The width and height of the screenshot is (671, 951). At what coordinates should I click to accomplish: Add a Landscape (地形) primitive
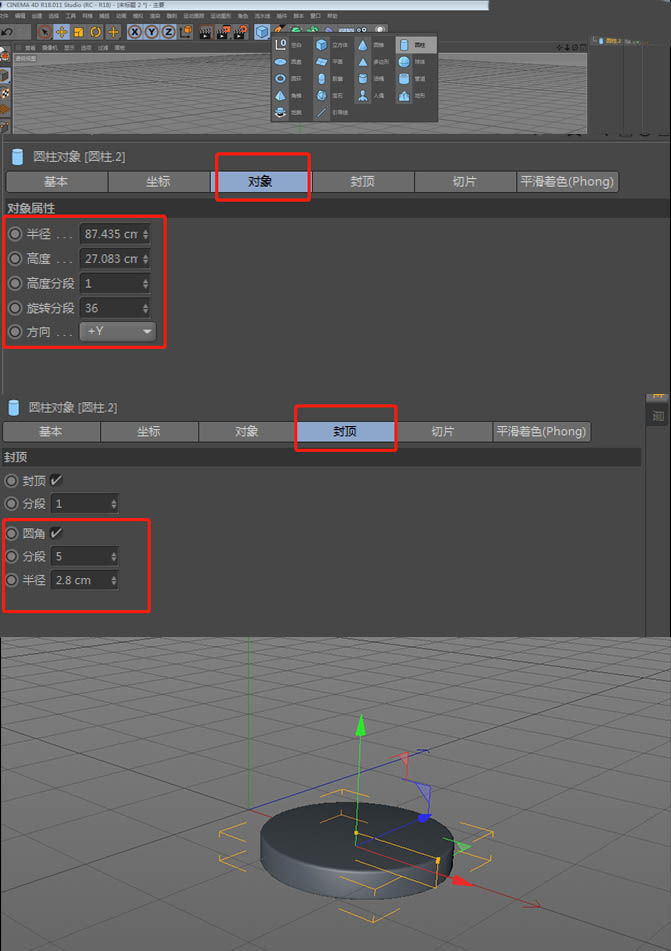pyautogui.click(x=404, y=95)
